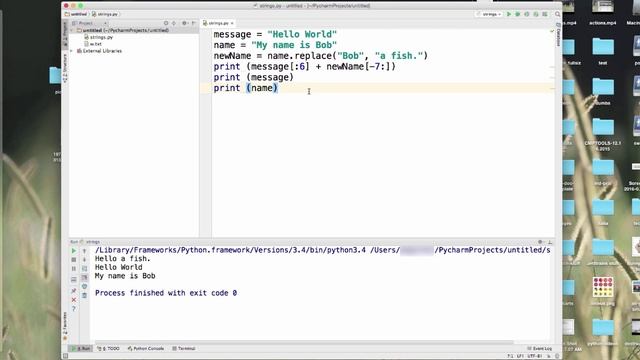
Task: Close the Run tab with the red X
Action: pos(74,300)
